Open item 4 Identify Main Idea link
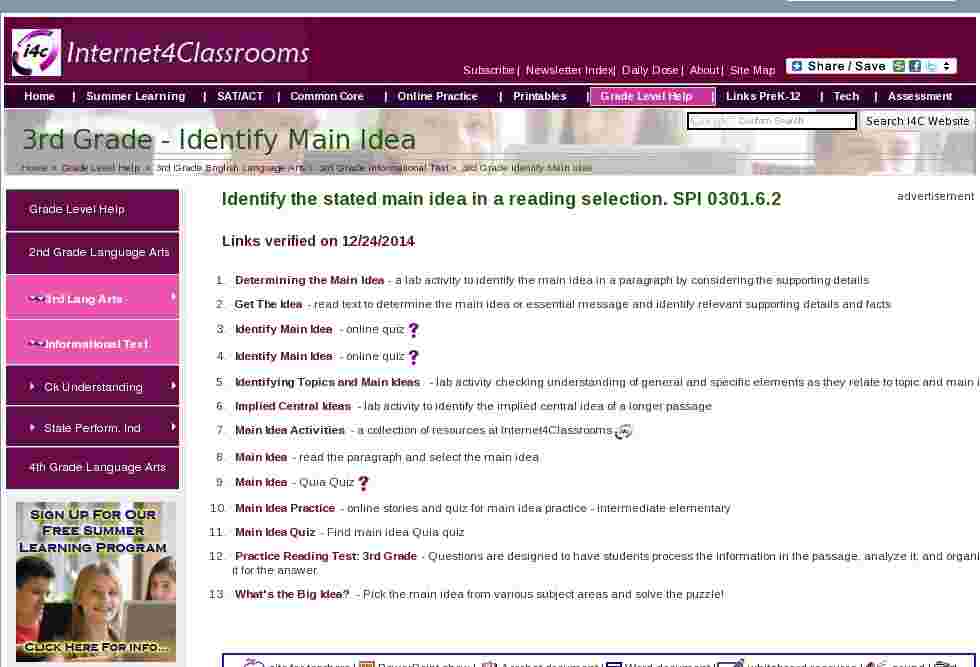The height and width of the screenshot is (667, 980). (284, 356)
